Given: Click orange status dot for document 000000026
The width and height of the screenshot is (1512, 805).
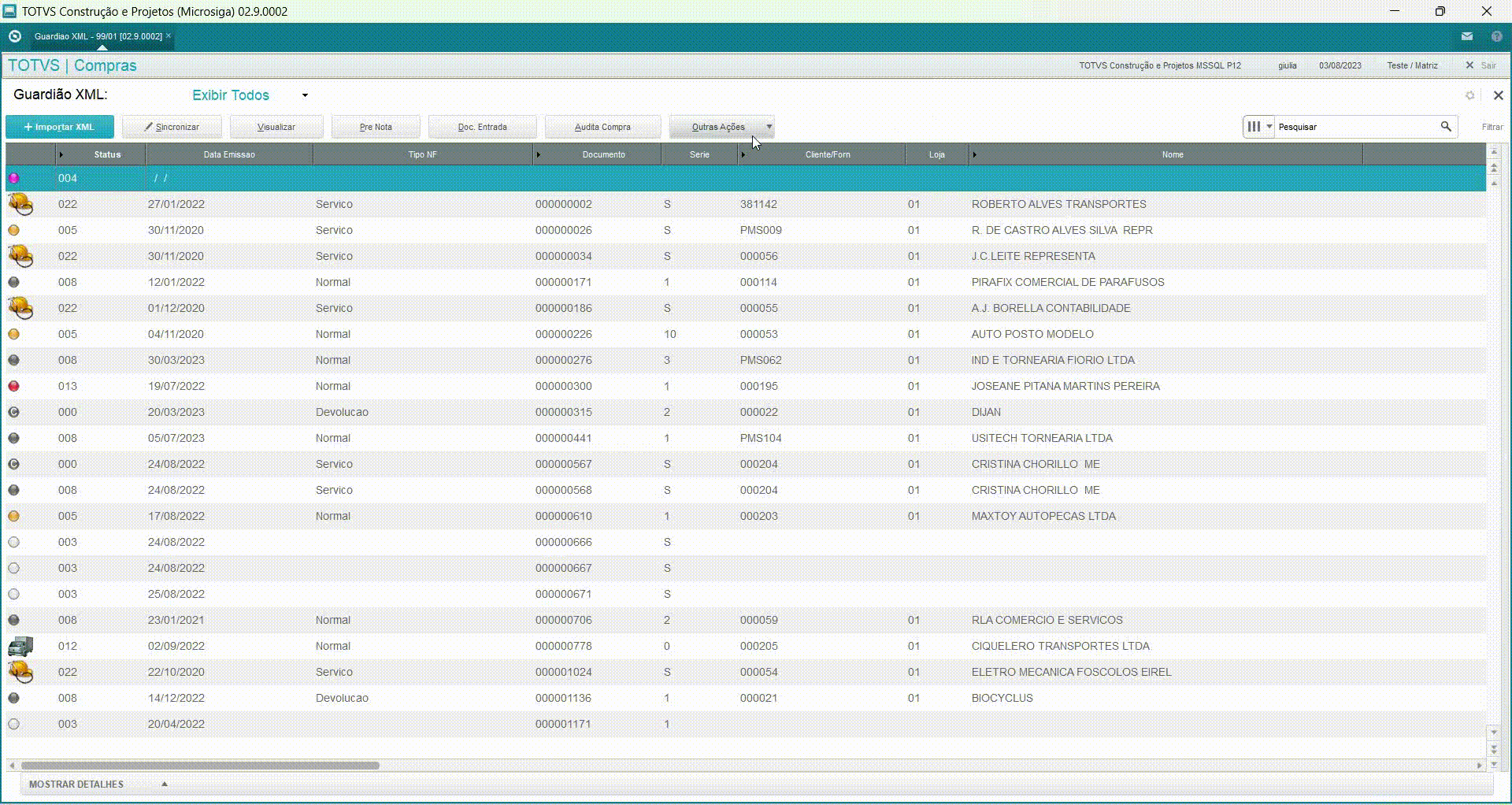Looking at the screenshot, I should (13, 230).
